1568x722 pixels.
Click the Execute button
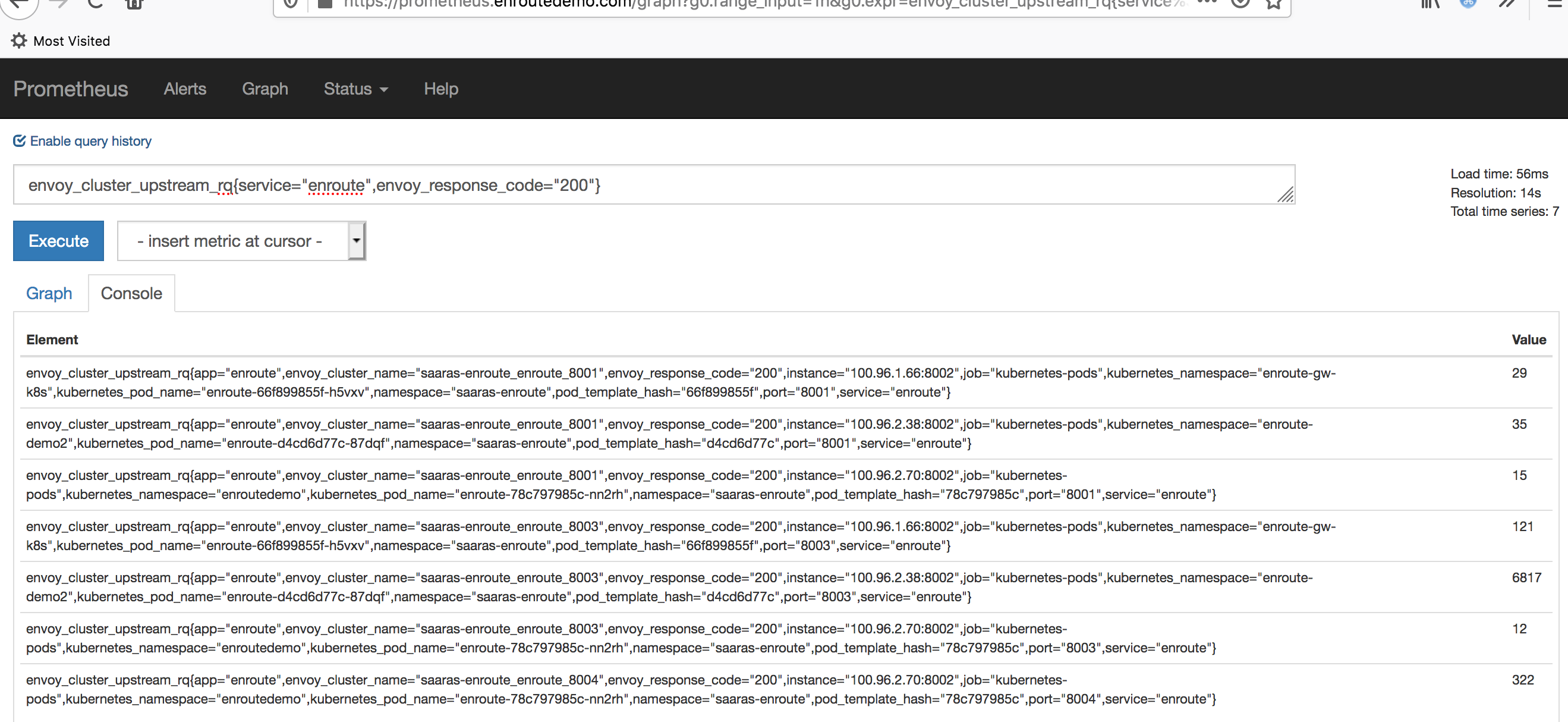[58, 241]
